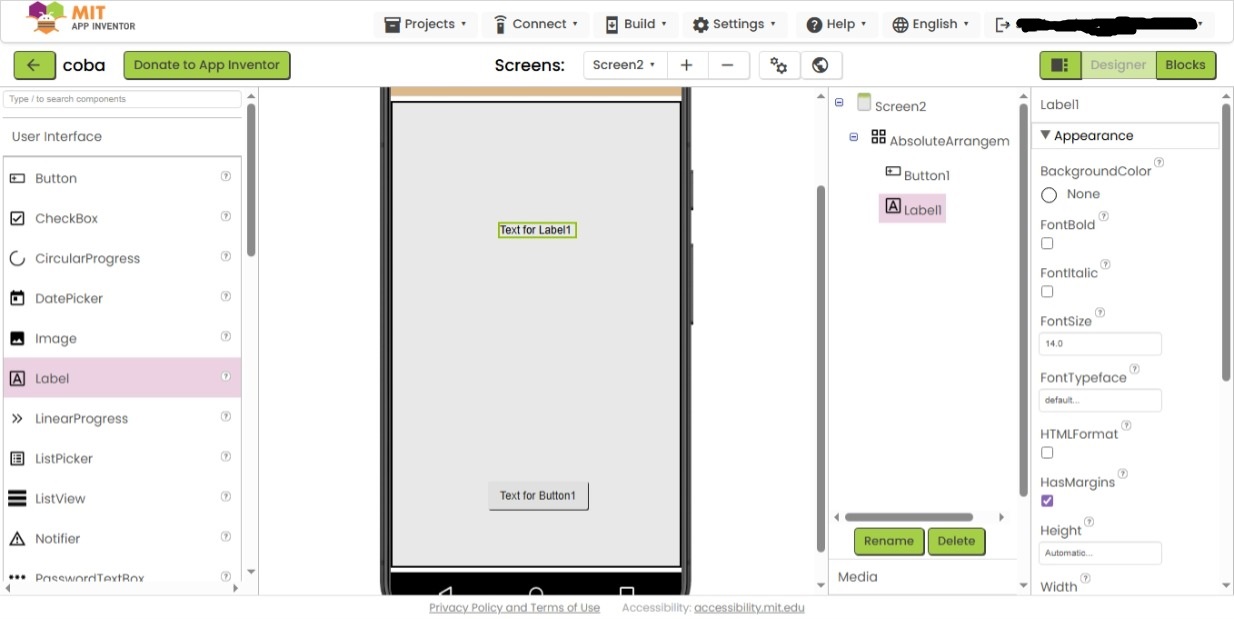Image resolution: width=1234 pixels, height=619 pixels.
Task: Open project properties gears icon
Action: pyautogui.click(x=779, y=65)
